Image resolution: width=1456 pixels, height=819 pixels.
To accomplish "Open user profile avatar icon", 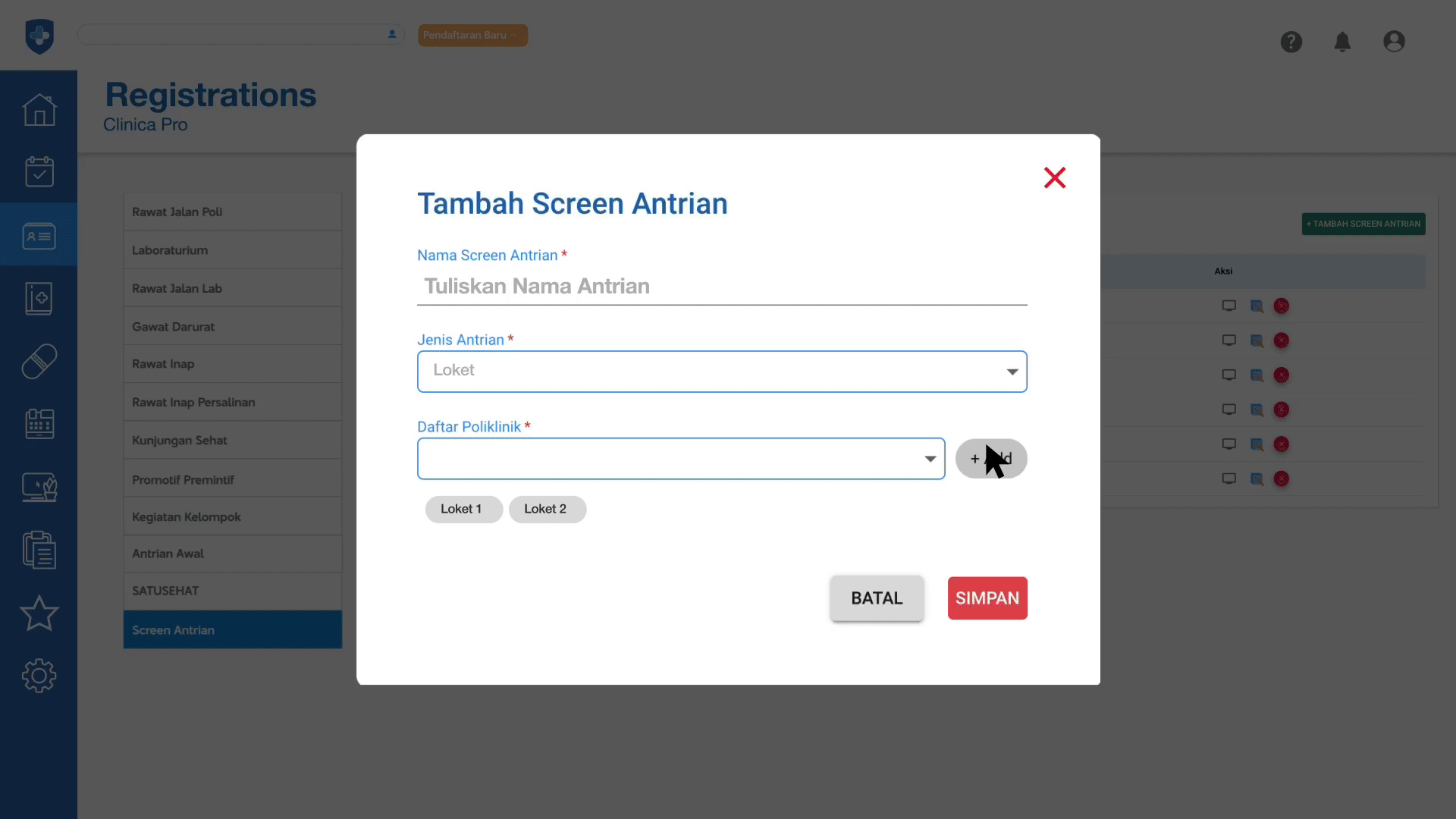I will [1394, 42].
